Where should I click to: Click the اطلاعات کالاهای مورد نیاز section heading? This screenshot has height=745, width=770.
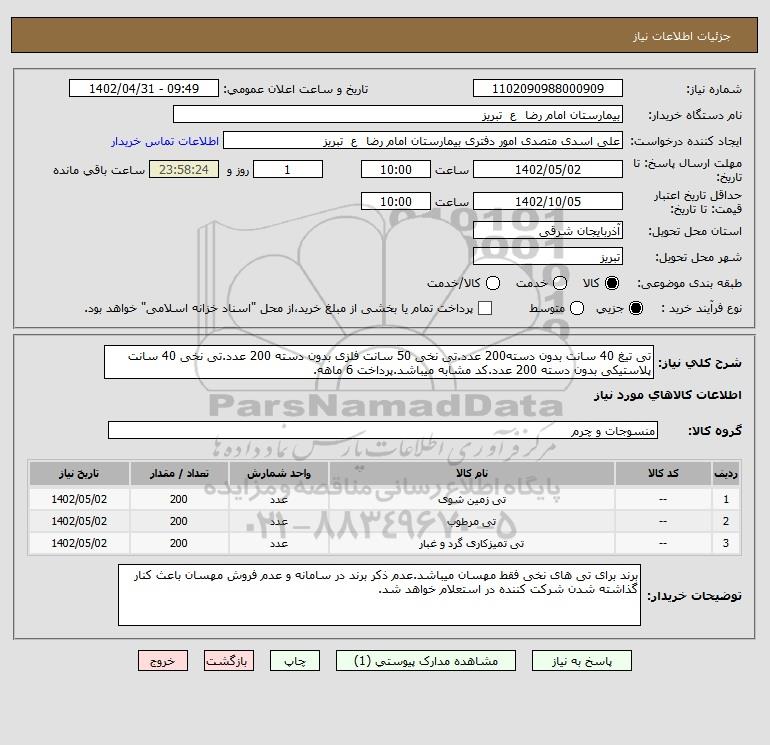pyautogui.click(x=668, y=395)
